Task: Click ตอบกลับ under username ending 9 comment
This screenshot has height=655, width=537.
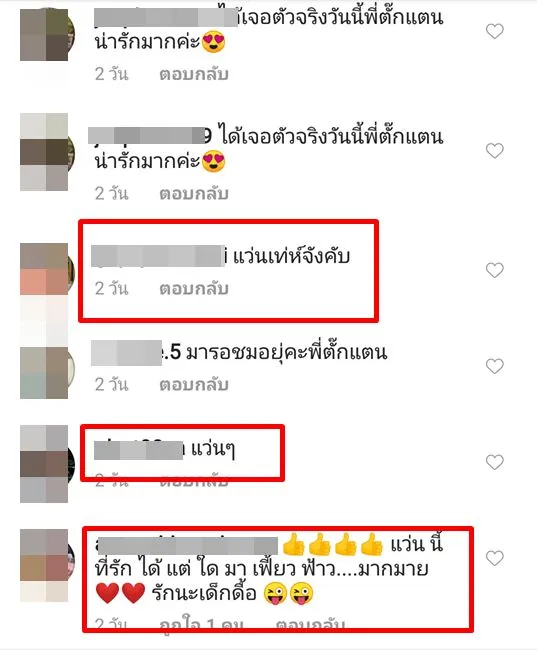Action: 194,194
